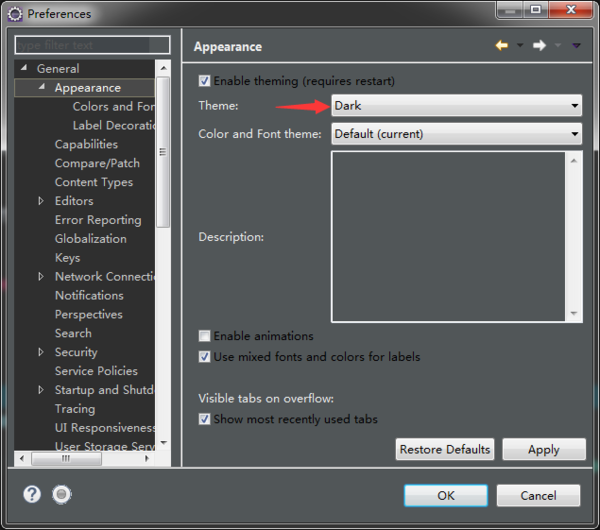This screenshot has width=600, height=530.
Task: Click the Description box scroll up arrow
Action: (x=574, y=161)
